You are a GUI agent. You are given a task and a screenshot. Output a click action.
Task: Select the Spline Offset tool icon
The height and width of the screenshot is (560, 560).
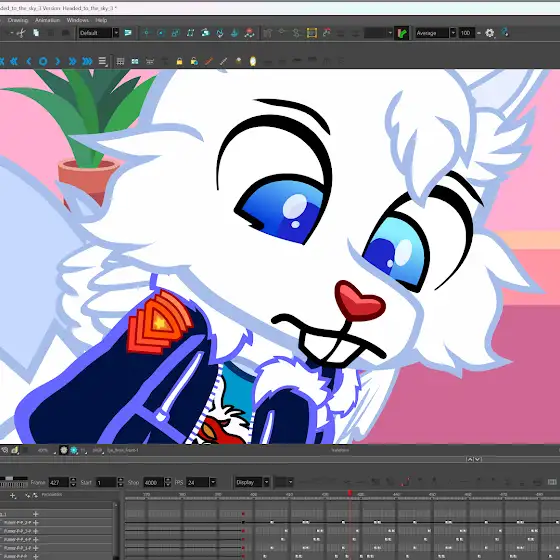[220, 33]
